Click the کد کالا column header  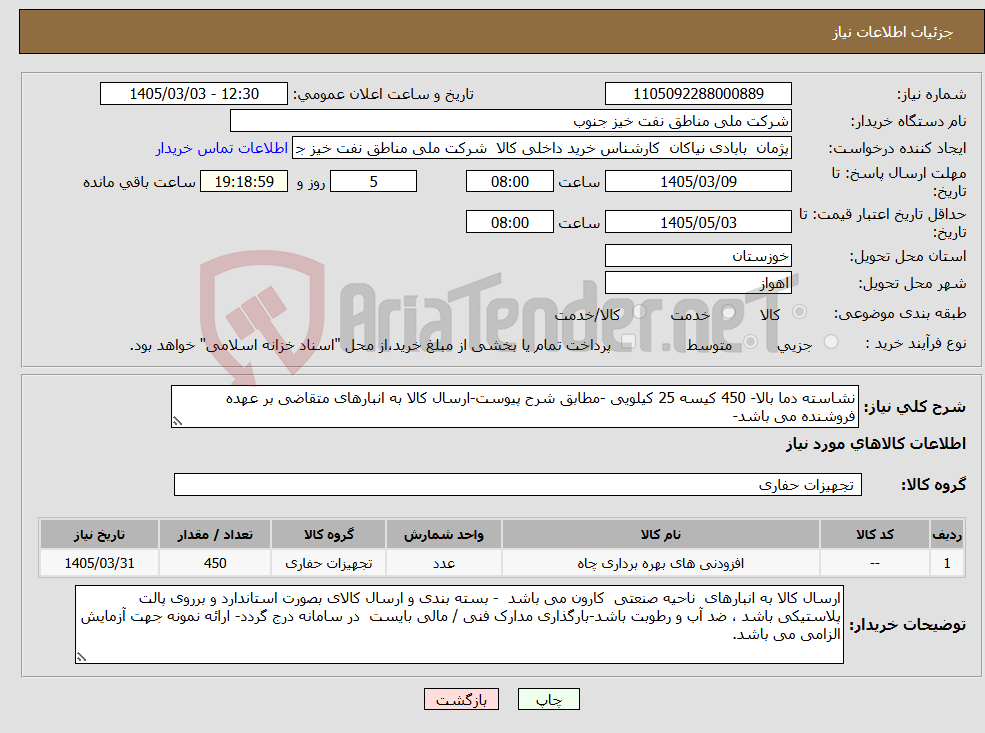coord(874,535)
